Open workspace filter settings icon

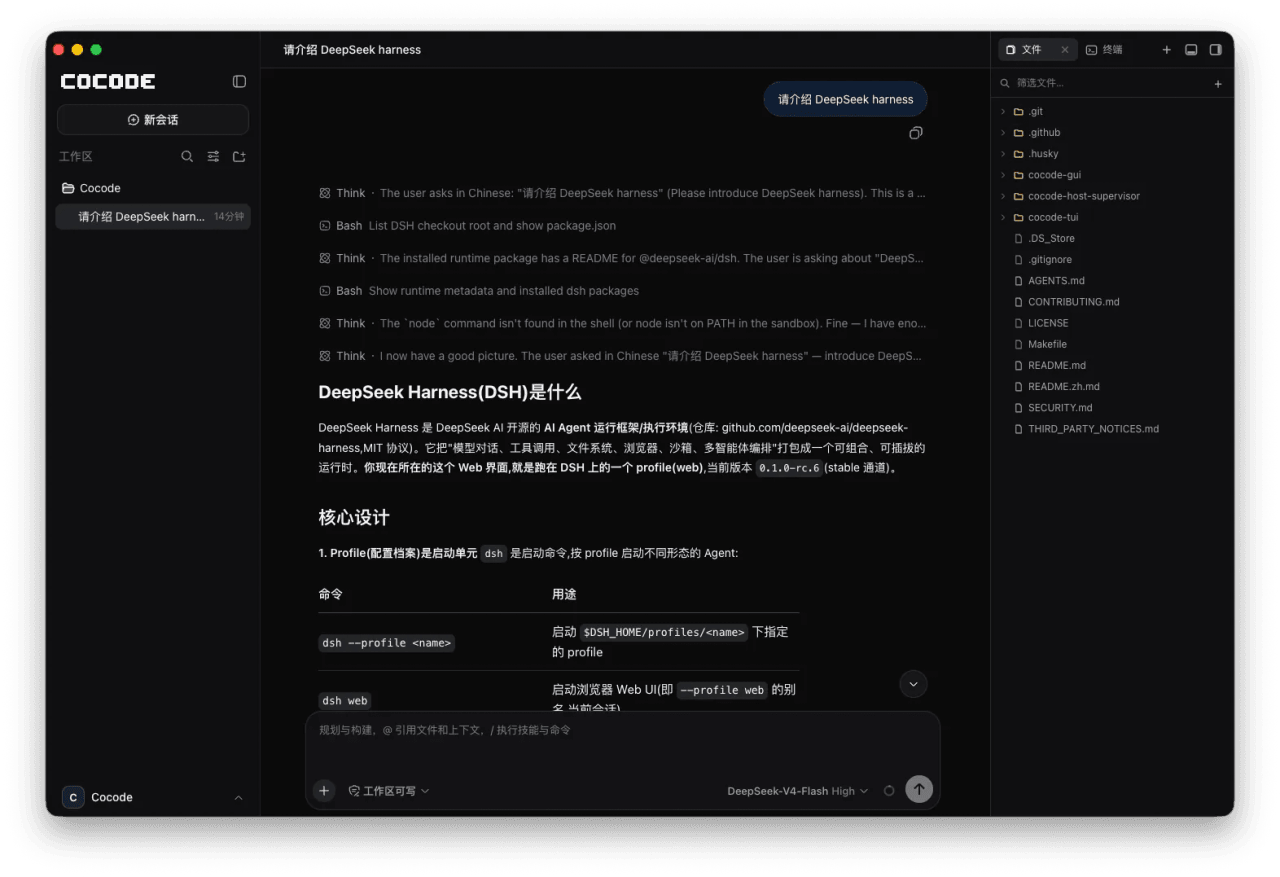click(x=213, y=156)
